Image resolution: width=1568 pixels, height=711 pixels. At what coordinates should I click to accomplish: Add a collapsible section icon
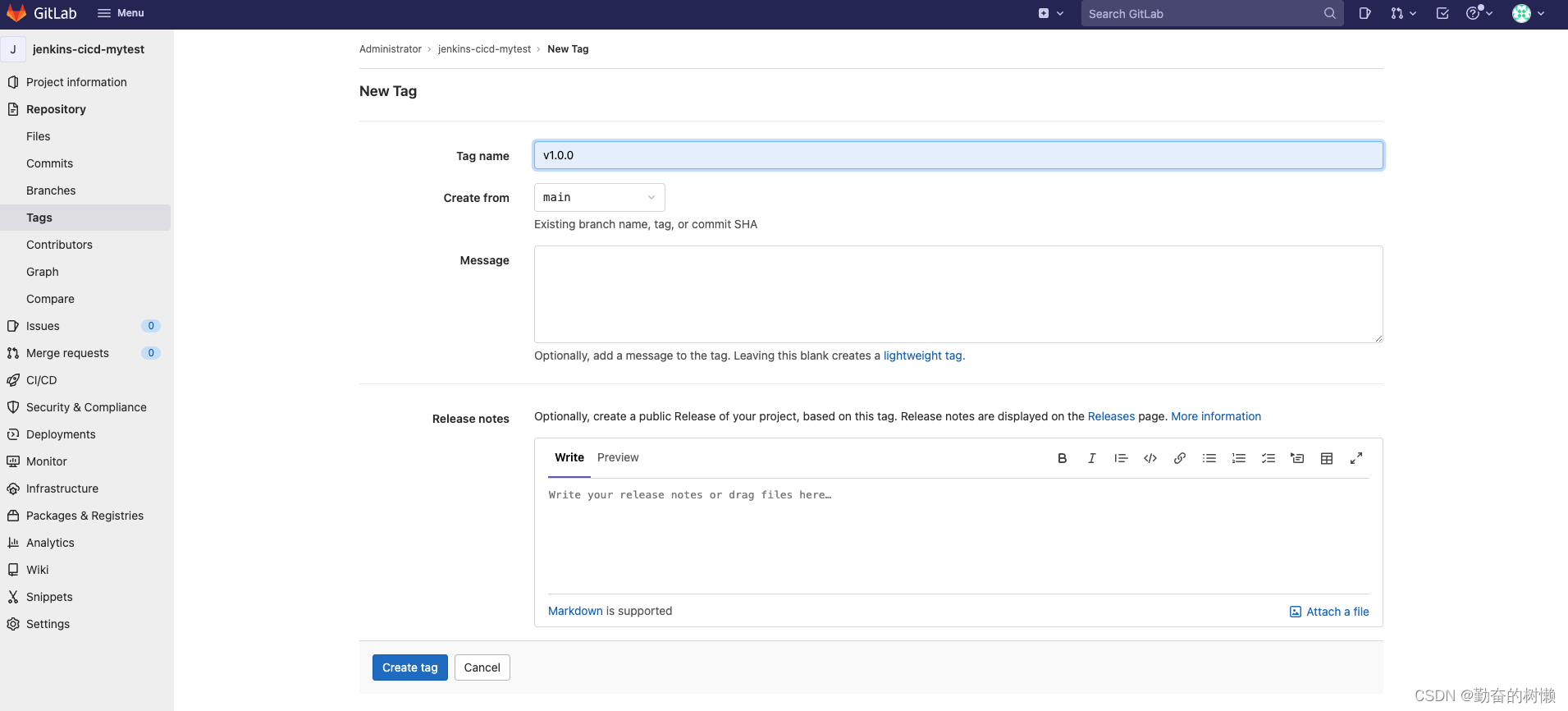click(x=1297, y=458)
